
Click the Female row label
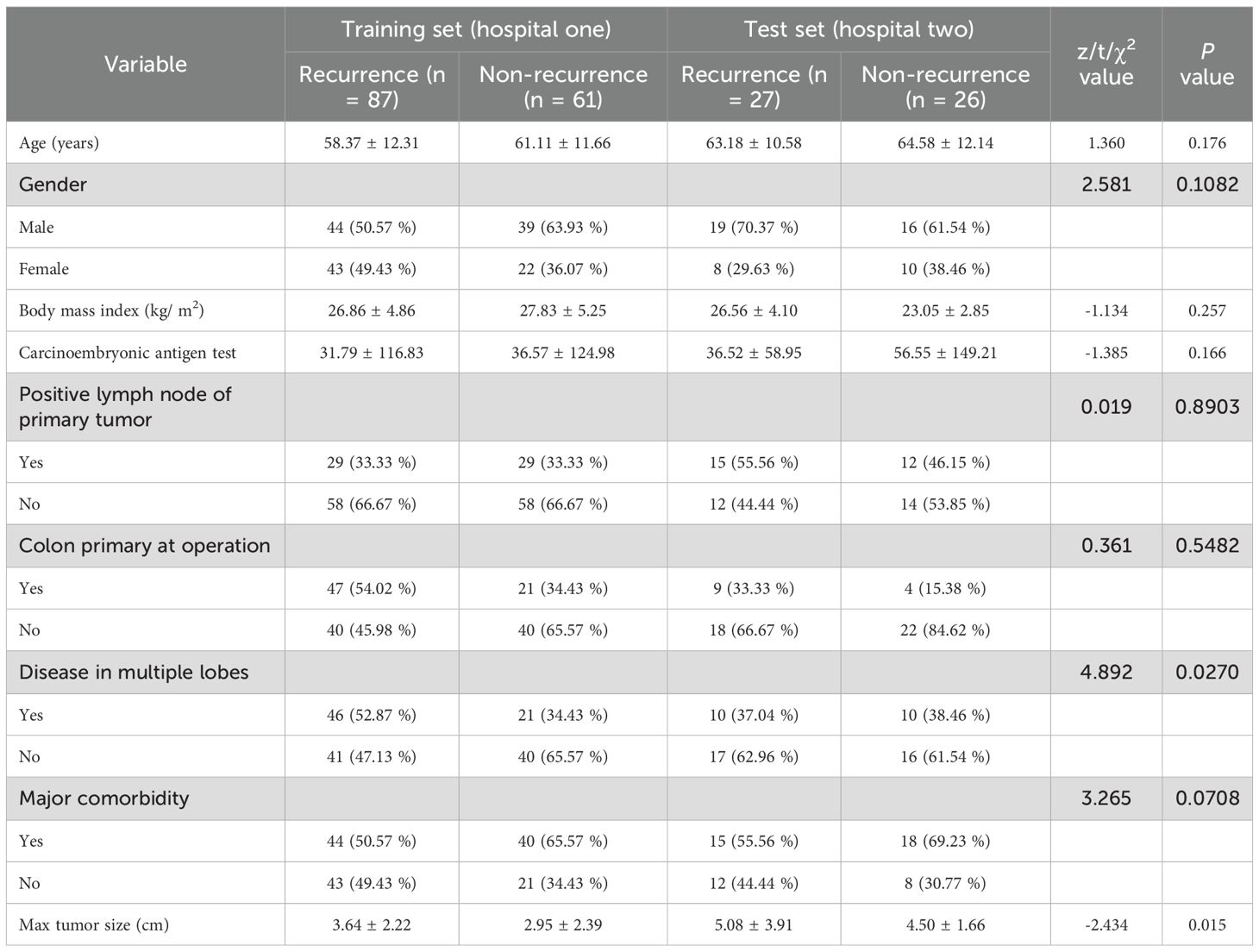(x=44, y=269)
